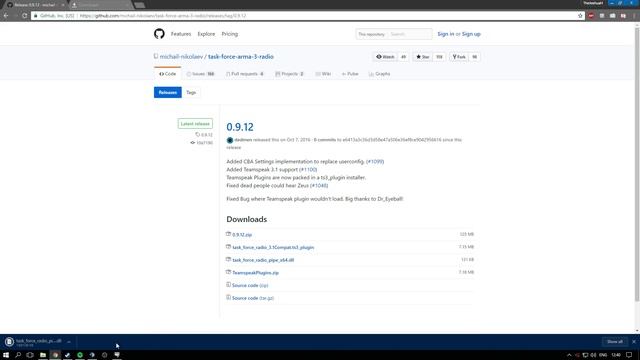Open the forks count beside Fork
The image size is (640, 360).
click(x=474, y=57)
